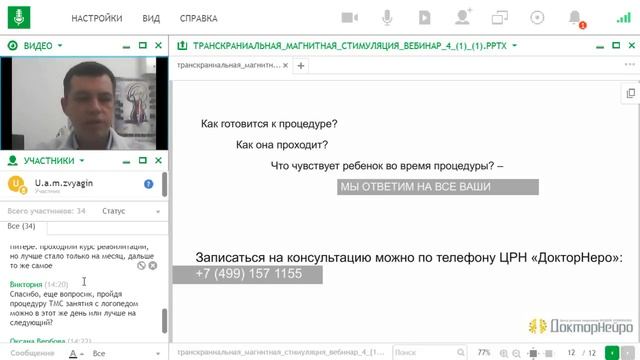Click the МЫ ОТВЕТИМ НА ВСЕ ВАШИ banner

pos(438,187)
